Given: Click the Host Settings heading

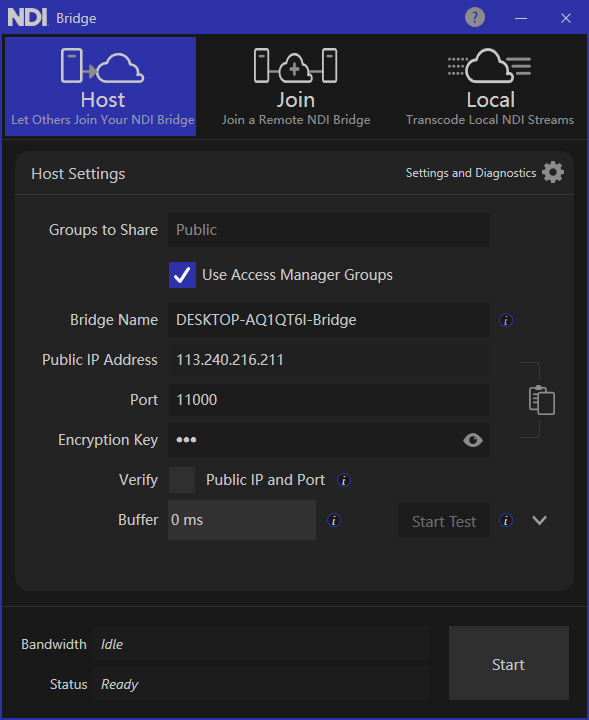Looking at the screenshot, I should pyautogui.click(x=78, y=174).
